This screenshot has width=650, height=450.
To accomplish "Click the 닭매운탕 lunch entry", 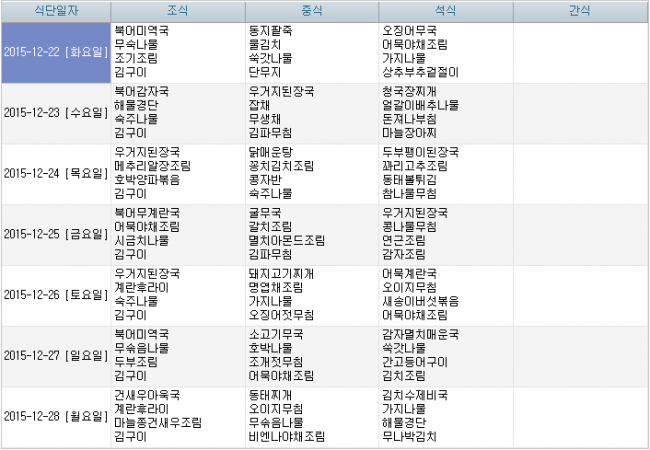I will point(270,152).
